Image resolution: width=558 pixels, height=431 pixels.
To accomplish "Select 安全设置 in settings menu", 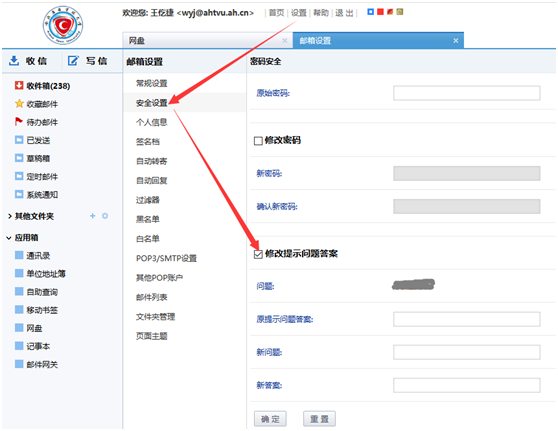I will click(x=152, y=103).
